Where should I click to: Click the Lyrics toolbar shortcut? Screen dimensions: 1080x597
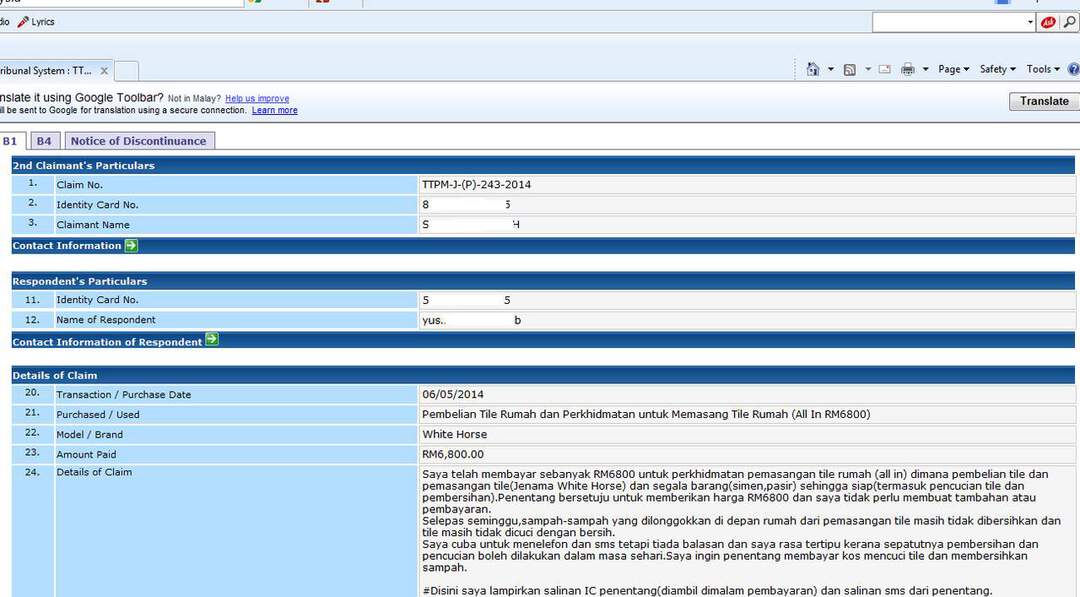36,22
